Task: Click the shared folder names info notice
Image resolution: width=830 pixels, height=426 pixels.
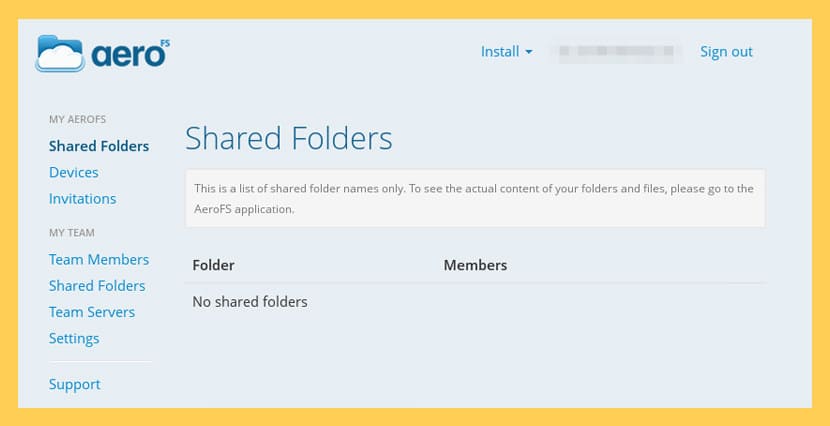Action: click(475, 198)
